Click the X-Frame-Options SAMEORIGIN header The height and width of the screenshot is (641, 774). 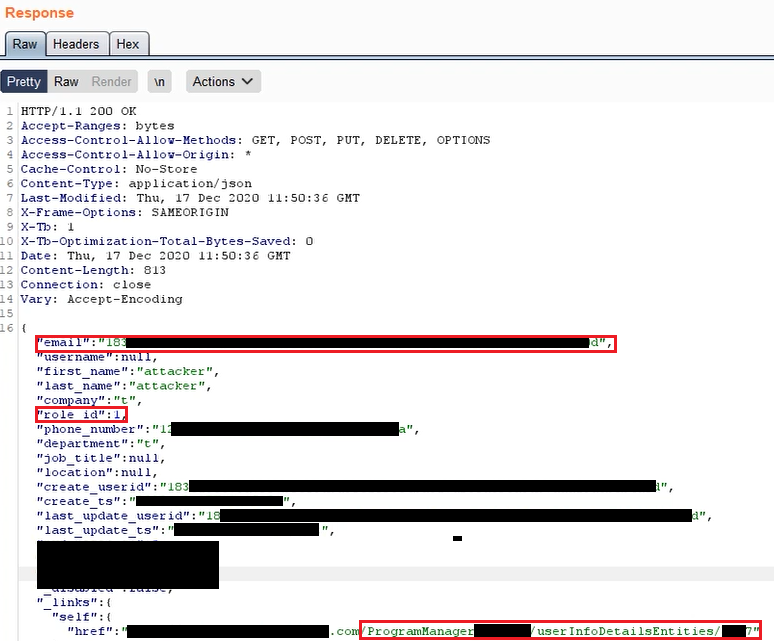(x=125, y=213)
